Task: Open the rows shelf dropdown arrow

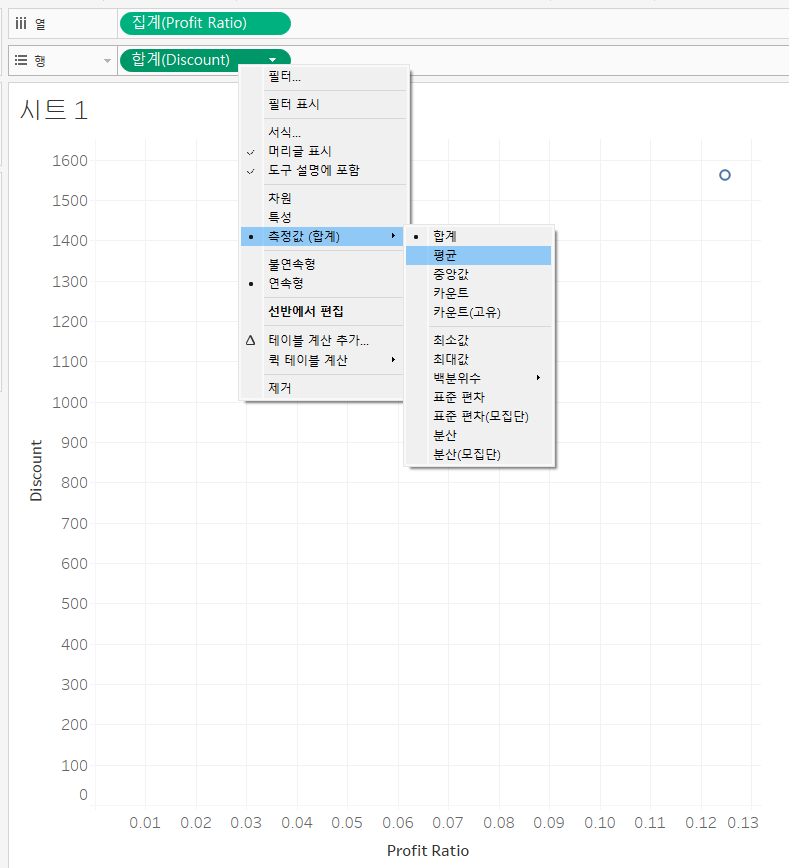Action: (x=107, y=60)
